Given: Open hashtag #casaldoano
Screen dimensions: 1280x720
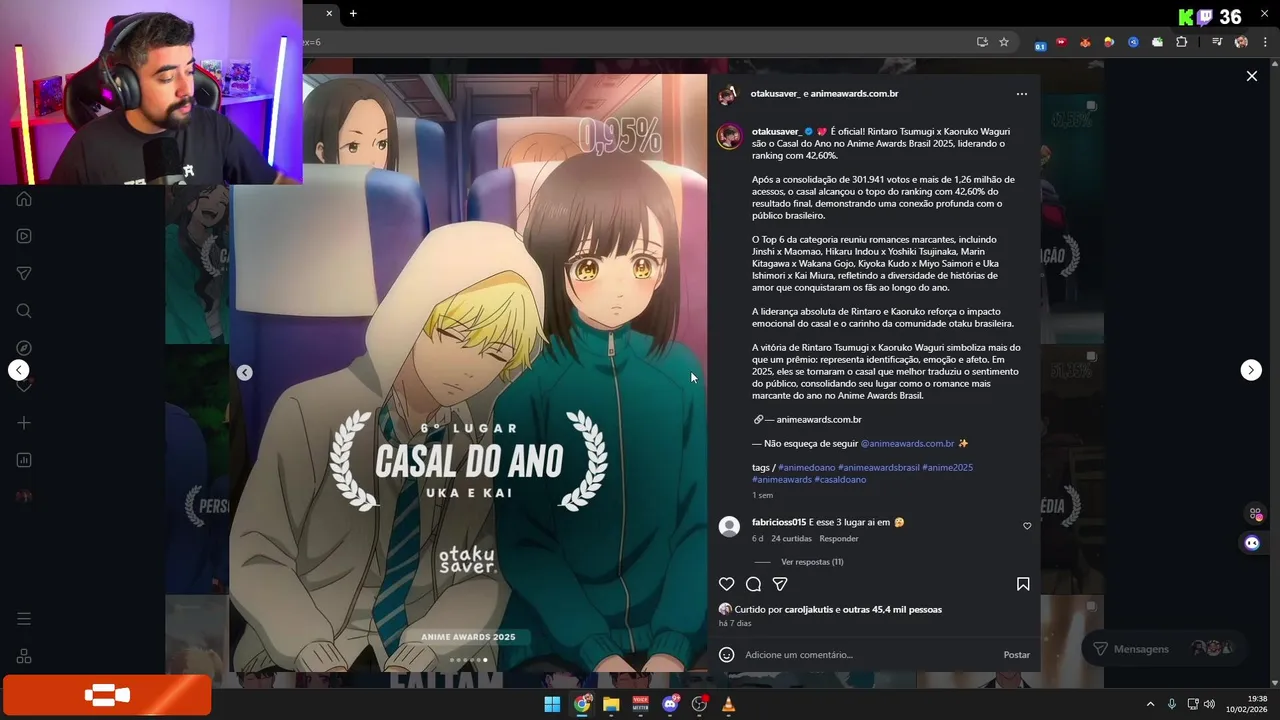Looking at the screenshot, I should pyautogui.click(x=840, y=480).
